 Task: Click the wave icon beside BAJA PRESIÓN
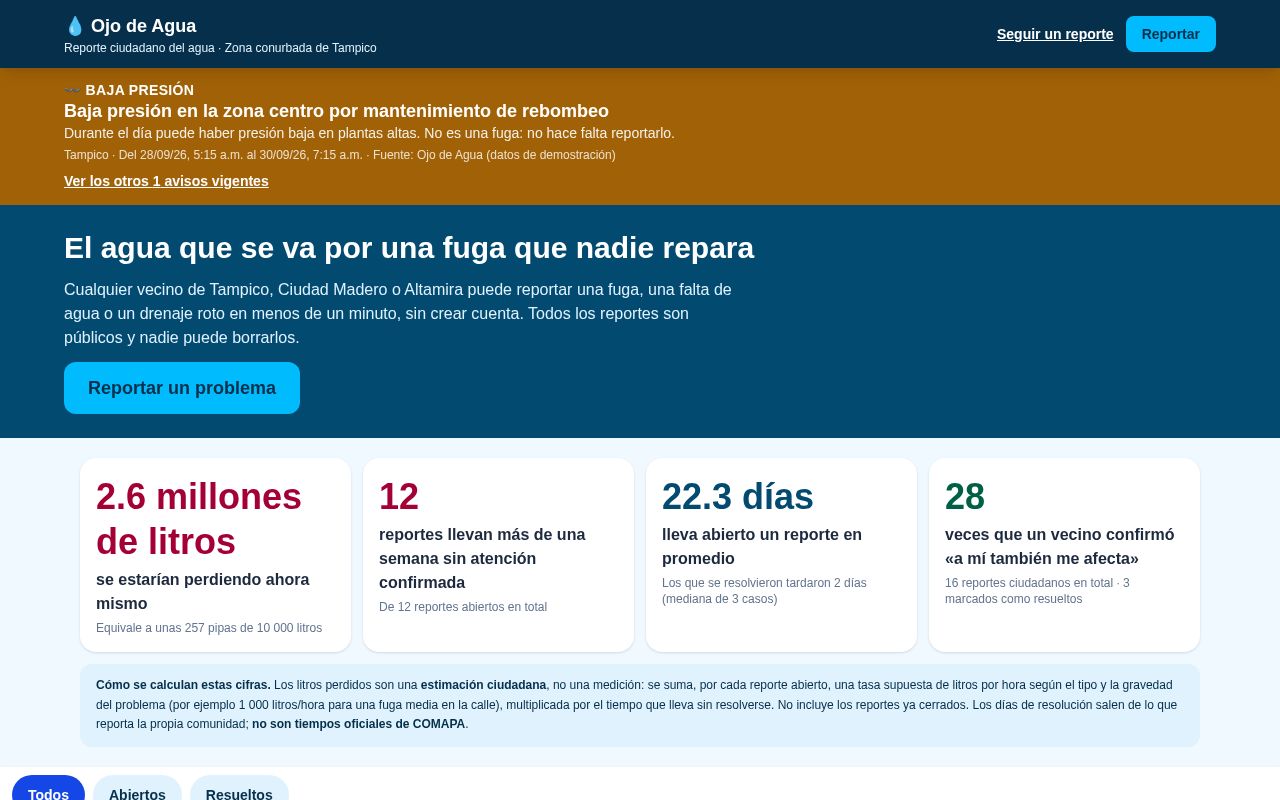tap(72, 90)
